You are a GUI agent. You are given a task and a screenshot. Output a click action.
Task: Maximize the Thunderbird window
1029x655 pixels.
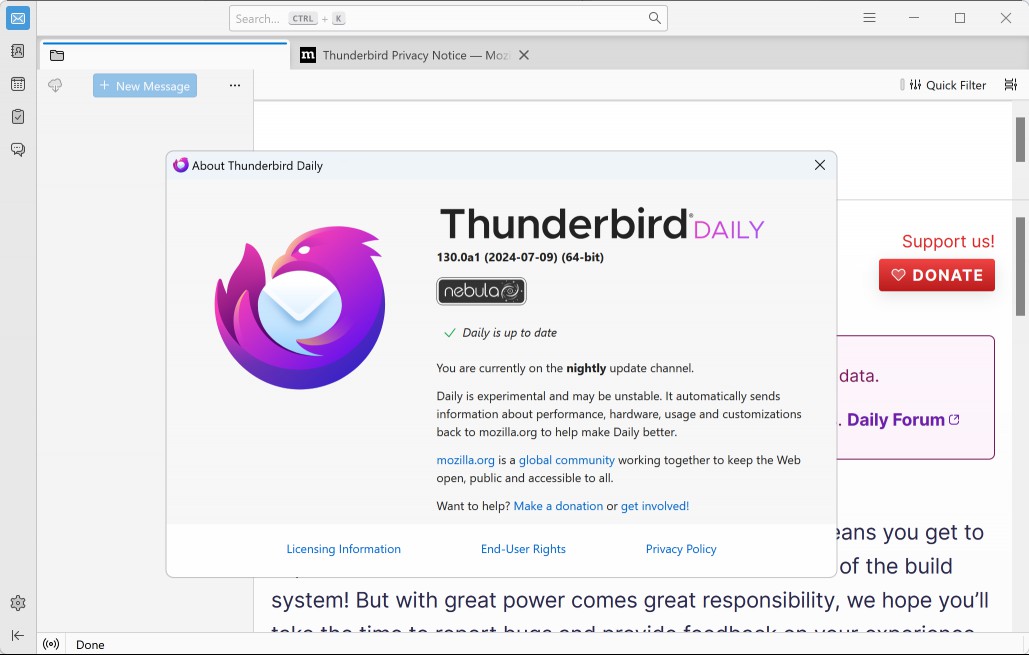pos(960,18)
